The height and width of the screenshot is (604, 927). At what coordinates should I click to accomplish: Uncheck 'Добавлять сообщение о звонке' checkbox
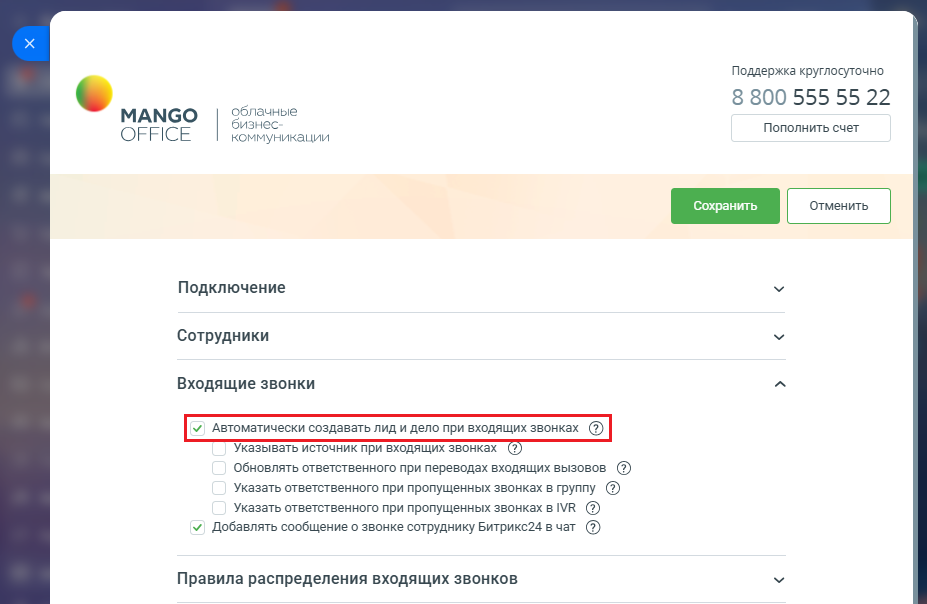point(197,527)
